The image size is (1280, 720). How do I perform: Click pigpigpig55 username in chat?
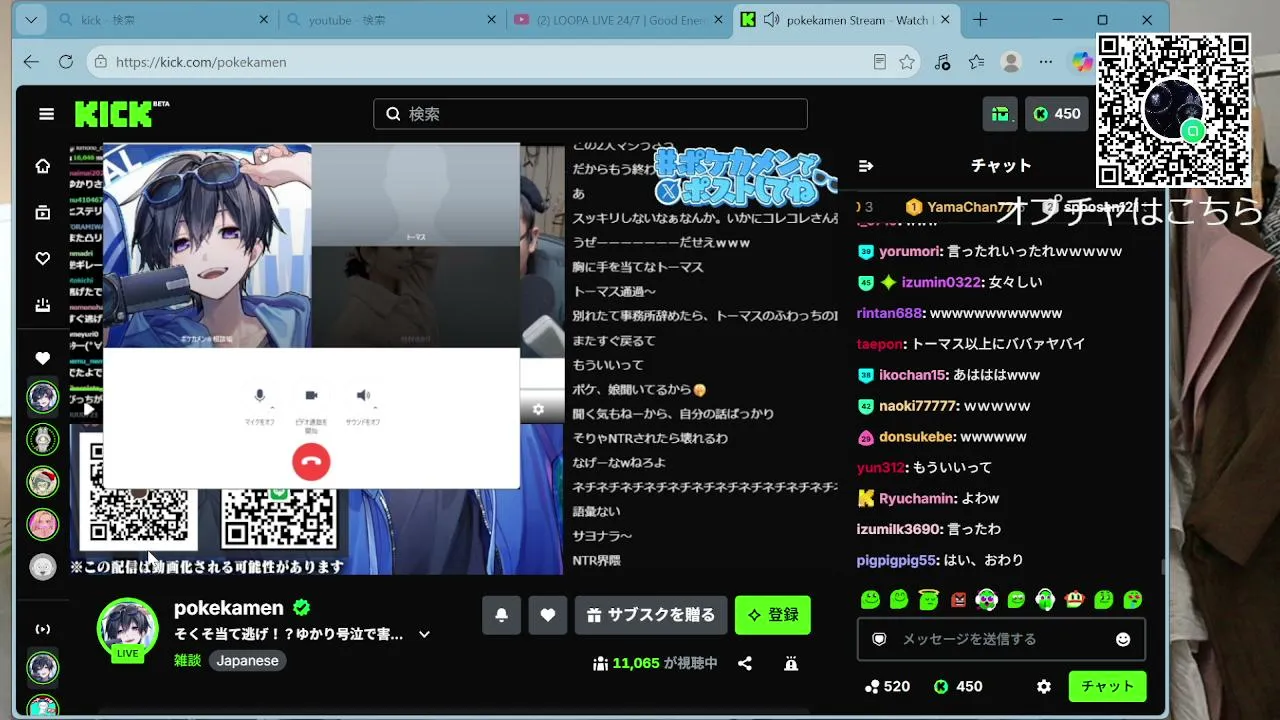tap(896, 561)
